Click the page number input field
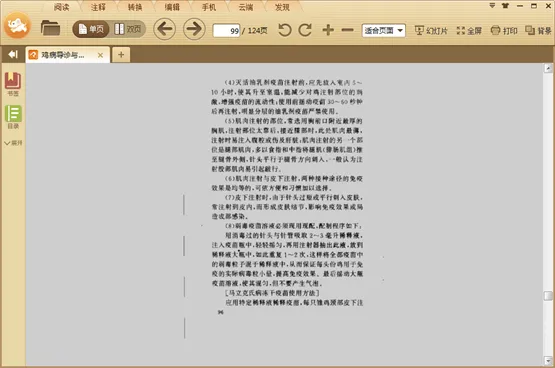This screenshot has width=555, height=368. pyautogui.click(x=227, y=31)
